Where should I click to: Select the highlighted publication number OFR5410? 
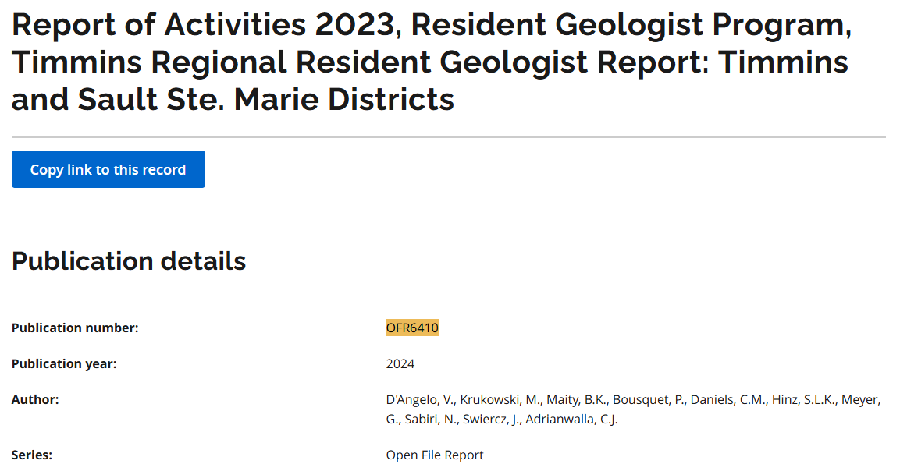click(412, 327)
